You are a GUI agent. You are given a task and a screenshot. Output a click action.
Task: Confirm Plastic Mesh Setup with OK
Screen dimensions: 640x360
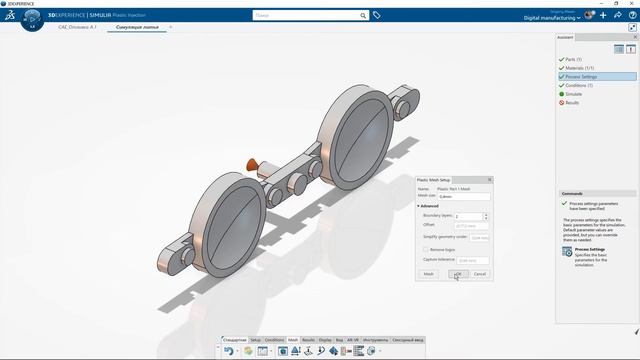pos(458,274)
